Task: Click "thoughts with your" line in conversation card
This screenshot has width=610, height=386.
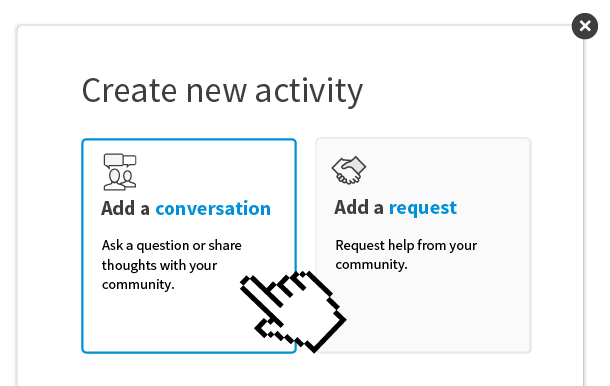Action: (160, 265)
